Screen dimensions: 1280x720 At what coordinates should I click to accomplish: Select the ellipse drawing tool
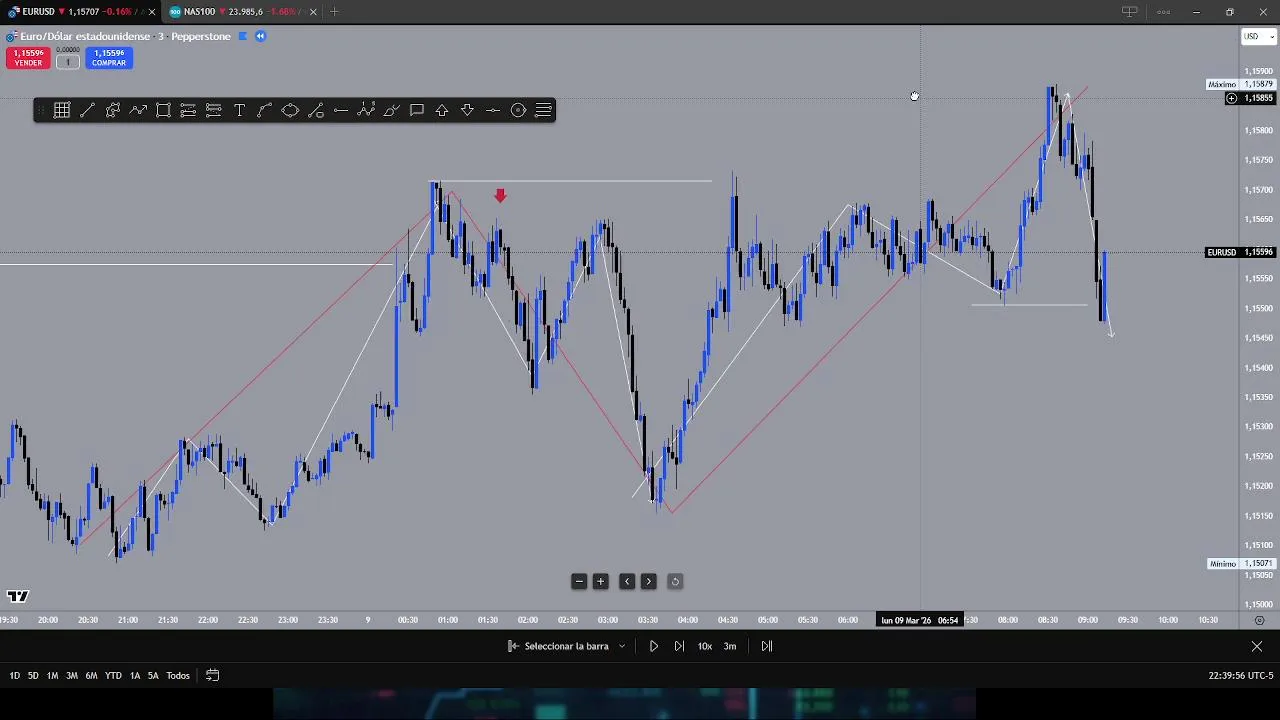[290, 110]
